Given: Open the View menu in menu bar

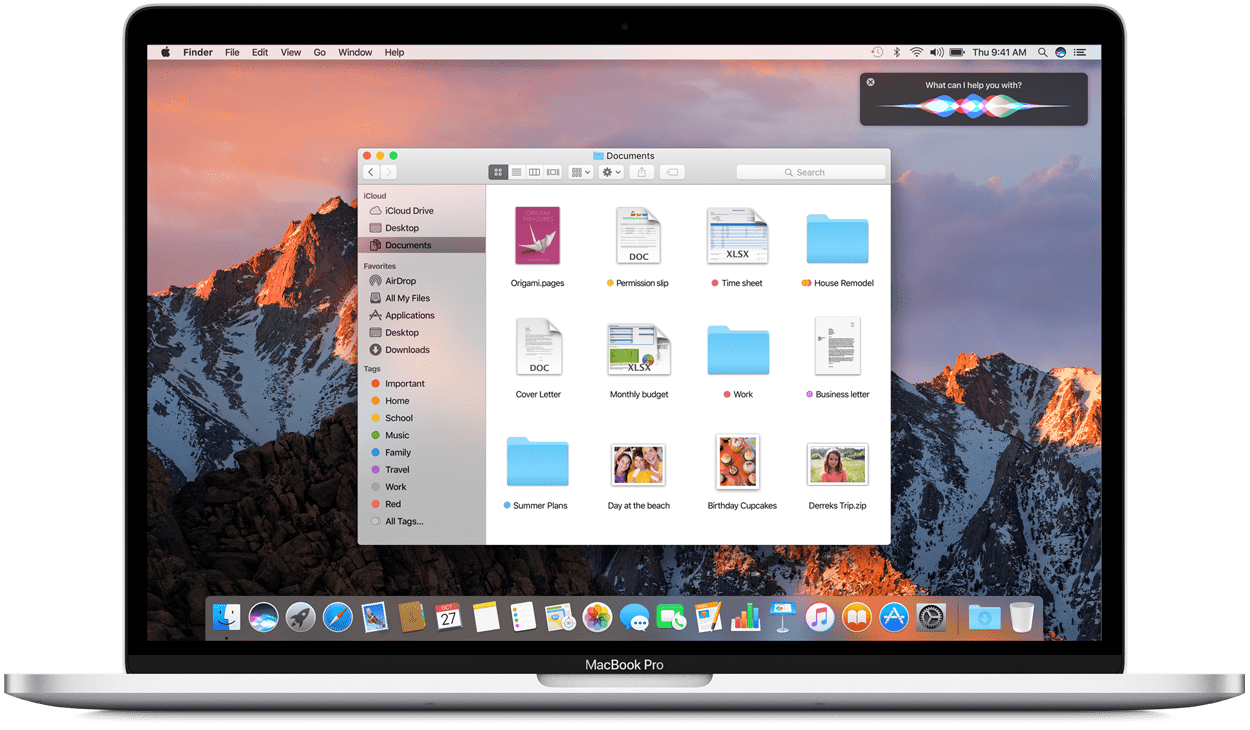Looking at the screenshot, I should (290, 52).
